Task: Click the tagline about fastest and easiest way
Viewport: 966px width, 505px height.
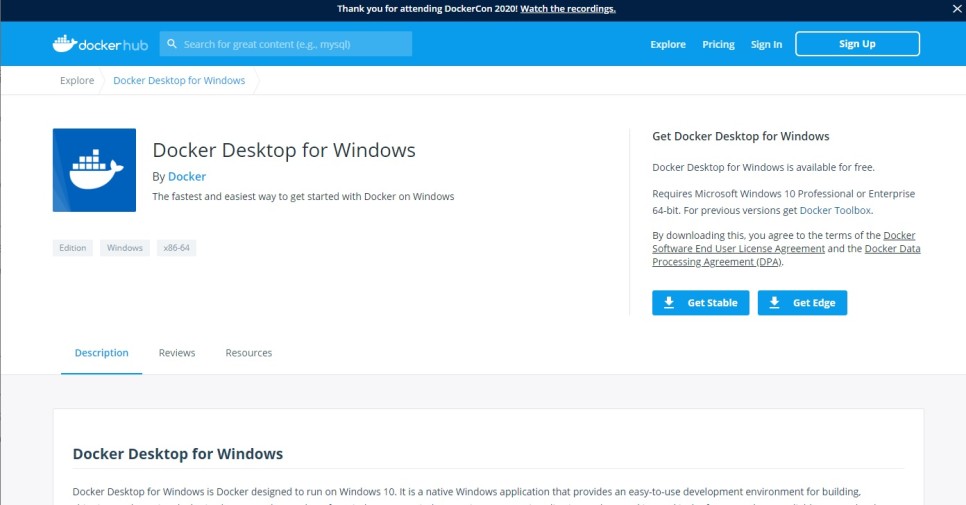Action: (303, 196)
